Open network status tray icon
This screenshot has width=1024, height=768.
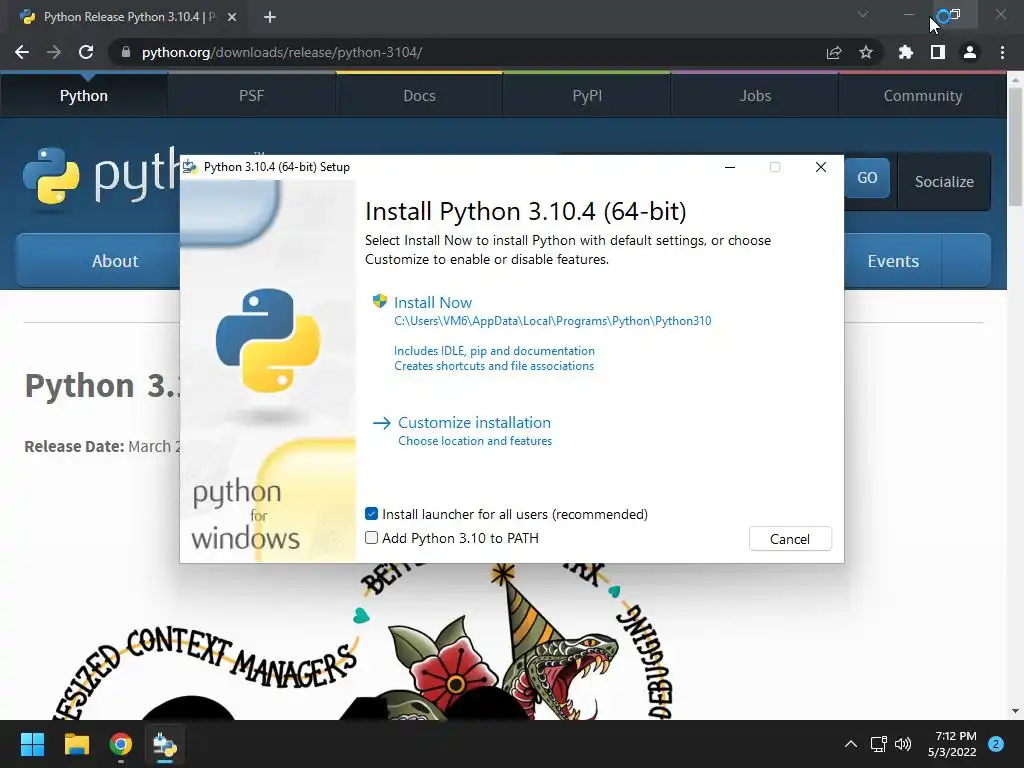878,744
